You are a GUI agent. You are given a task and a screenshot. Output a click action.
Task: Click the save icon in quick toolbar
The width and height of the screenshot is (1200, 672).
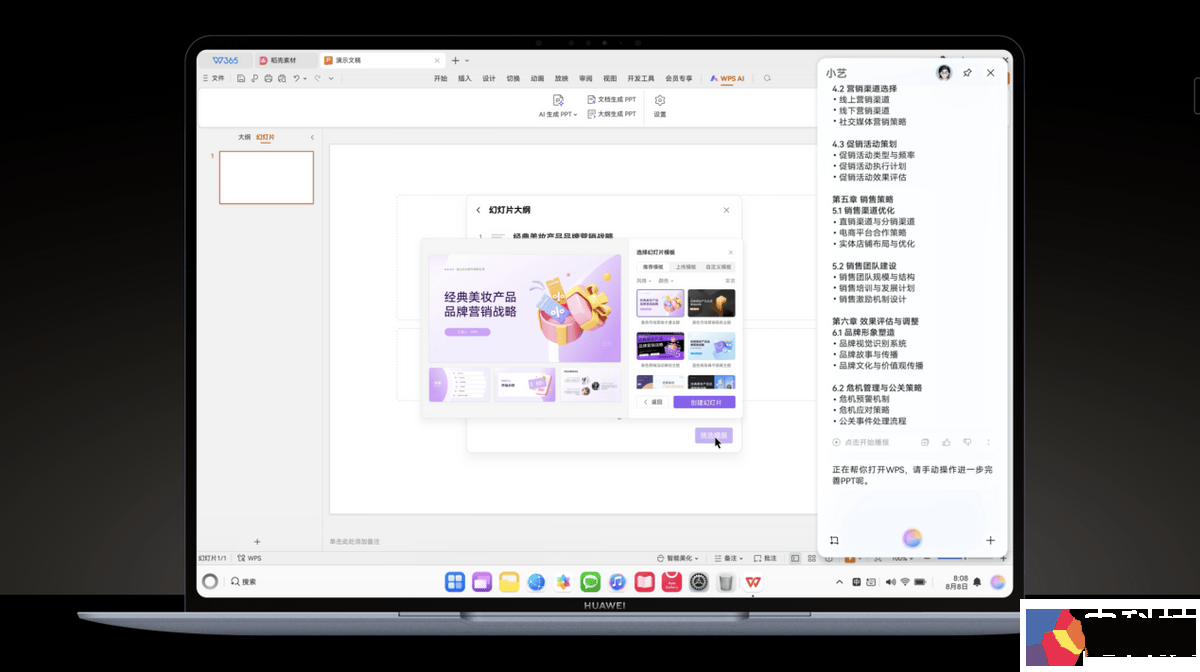pyautogui.click(x=242, y=78)
